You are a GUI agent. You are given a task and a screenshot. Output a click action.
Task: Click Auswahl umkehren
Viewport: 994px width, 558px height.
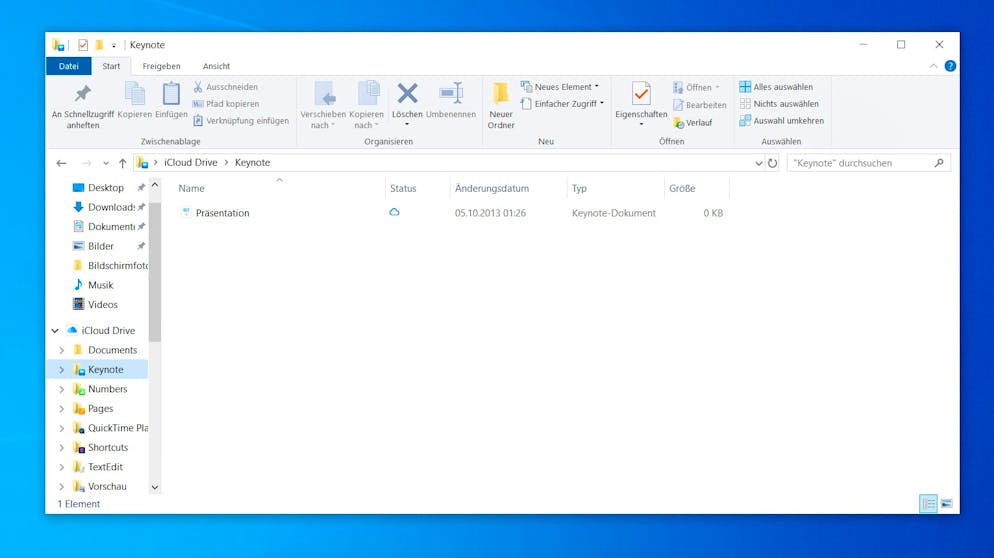pos(782,120)
